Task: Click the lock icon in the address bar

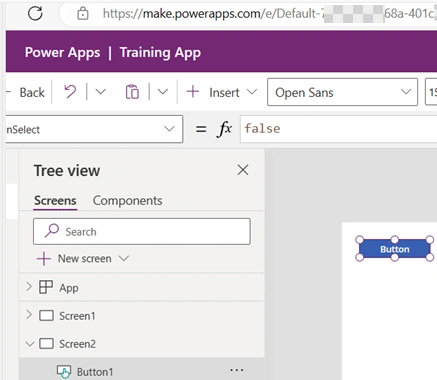Action: pyautogui.click(x=83, y=14)
